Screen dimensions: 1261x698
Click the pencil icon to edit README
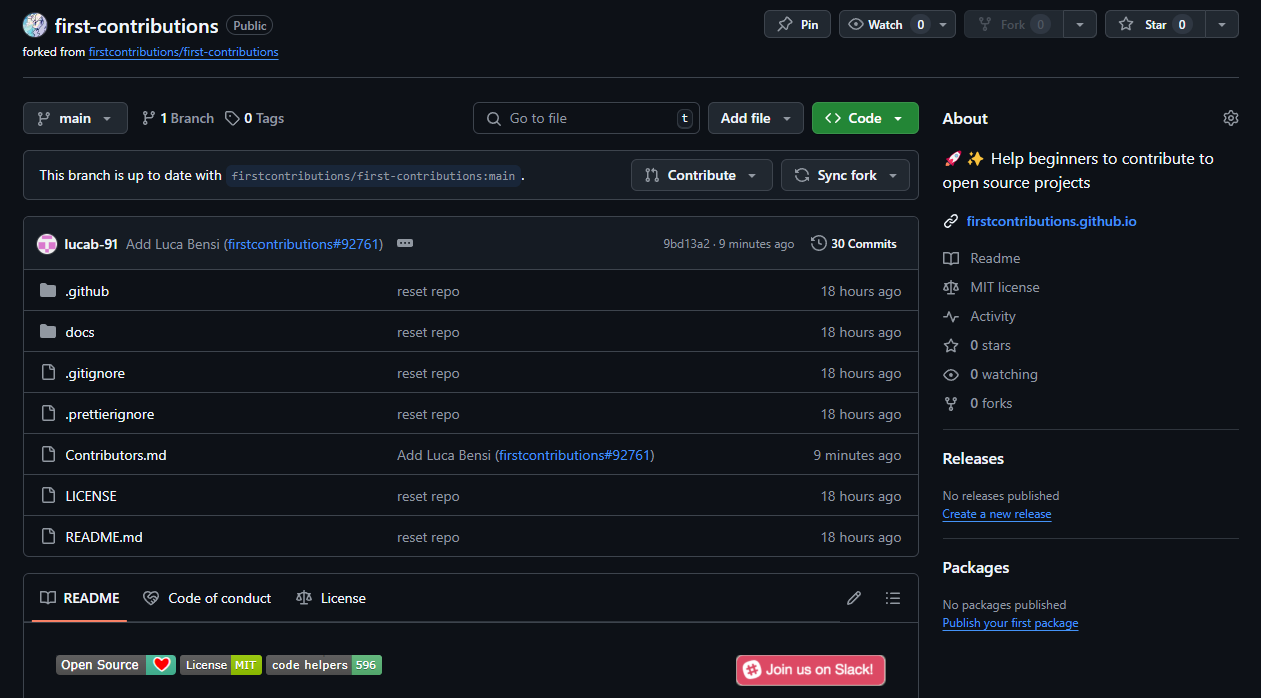click(853, 598)
